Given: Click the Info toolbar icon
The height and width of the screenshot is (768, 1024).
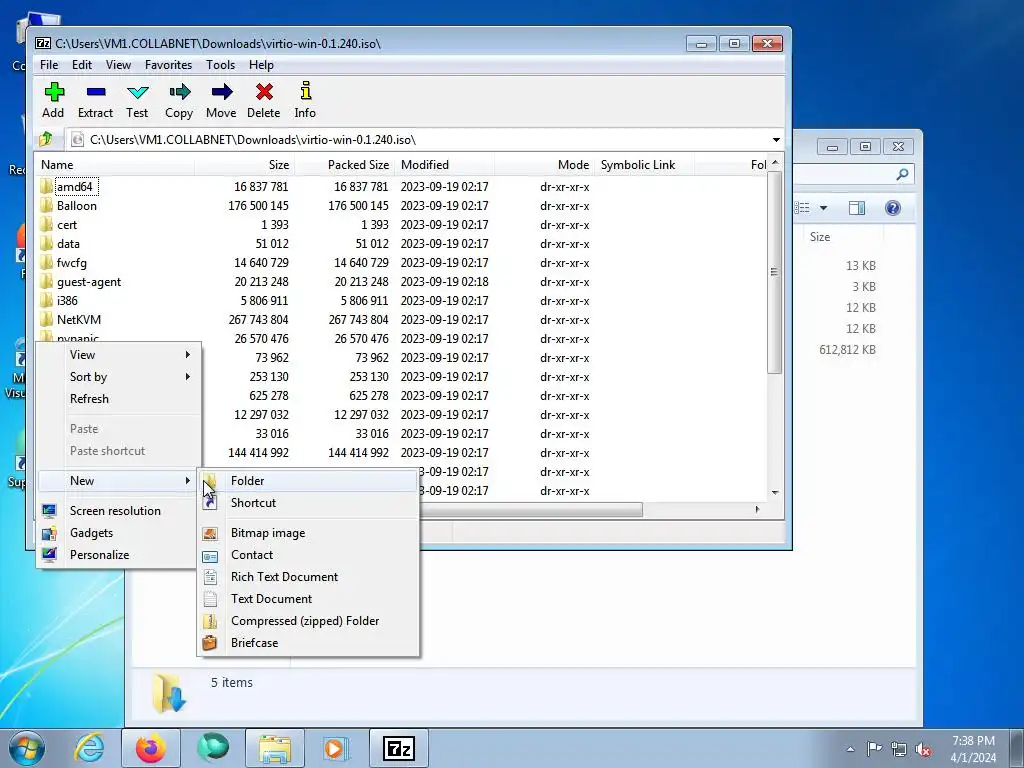Looking at the screenshot, I should [305, 91].
